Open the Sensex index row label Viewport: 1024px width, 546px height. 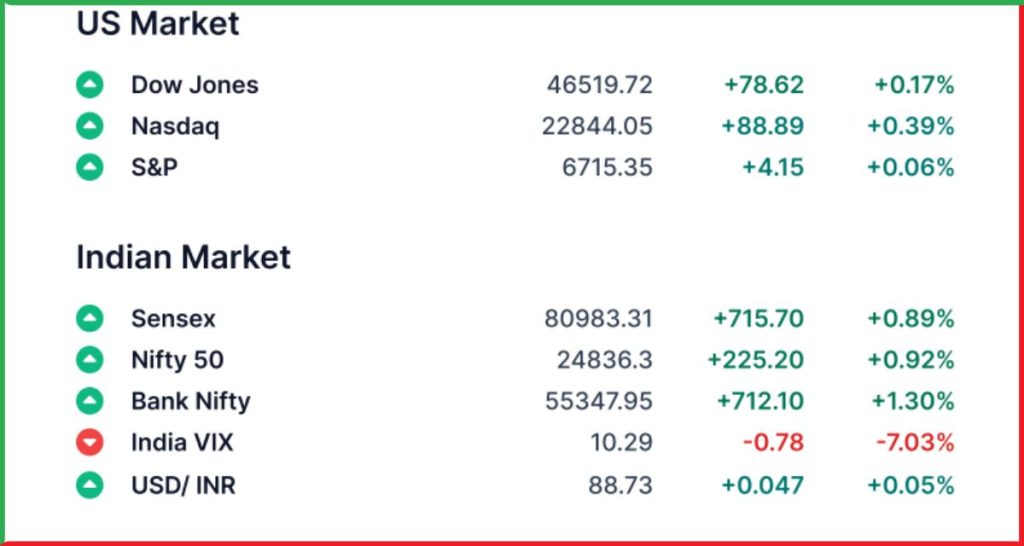[x=173, y=319]
